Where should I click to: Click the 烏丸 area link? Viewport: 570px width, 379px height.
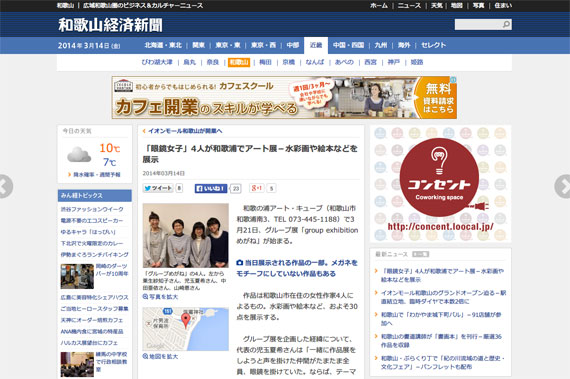pos(189,62)
